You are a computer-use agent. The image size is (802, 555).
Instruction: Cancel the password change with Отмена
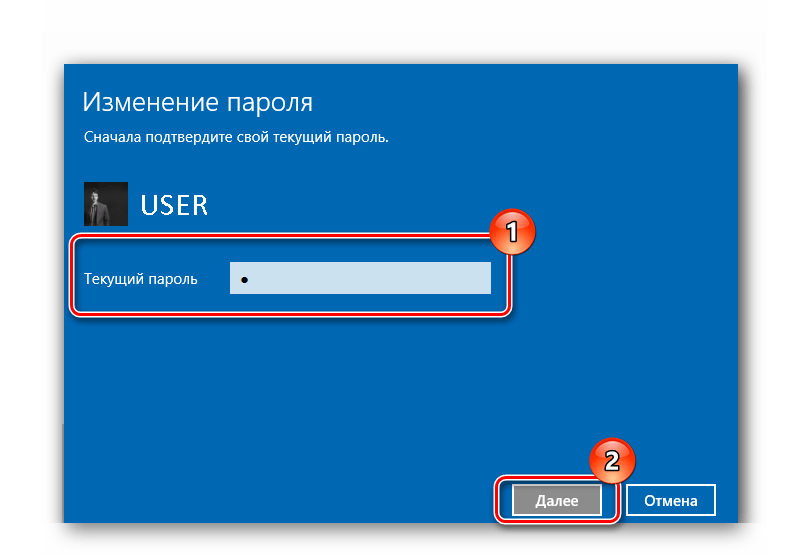tap(671, 500)
